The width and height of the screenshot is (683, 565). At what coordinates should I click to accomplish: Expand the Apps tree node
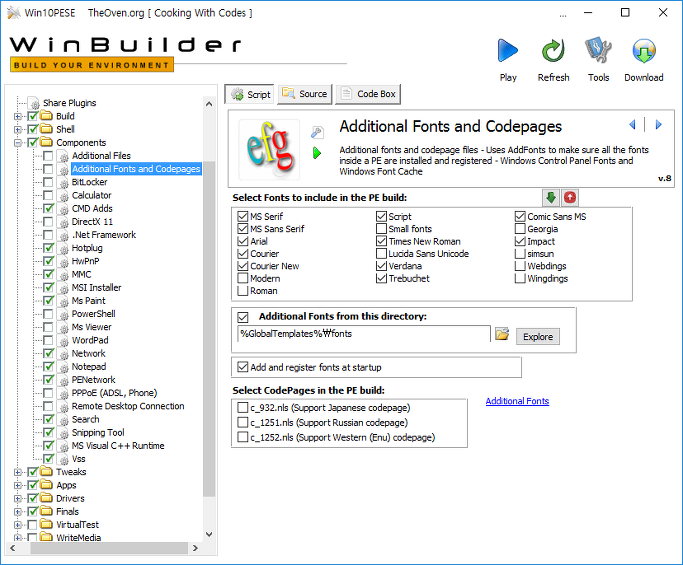pos(18,485)
